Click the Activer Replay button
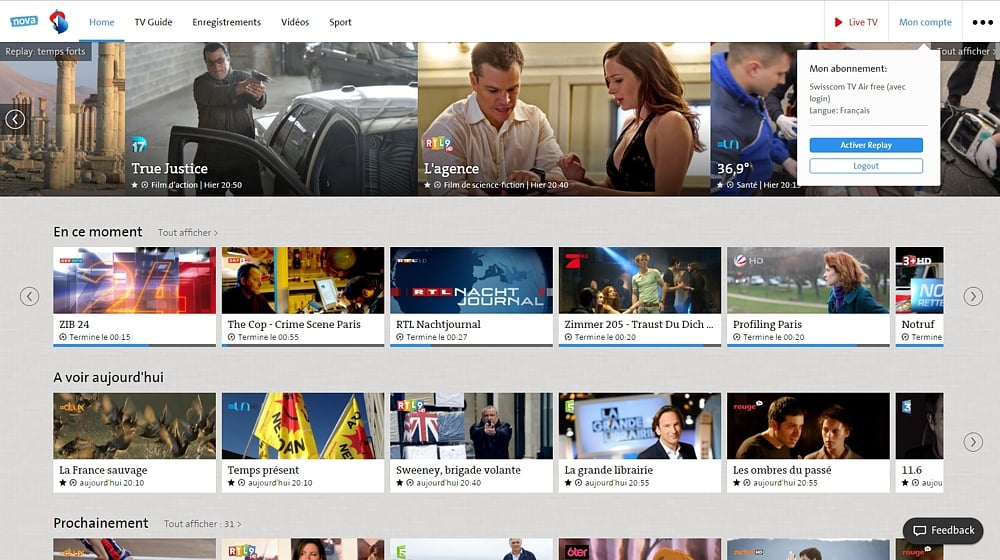This screenshot has width=1000, height=560. pyautogui.click(x=866, y=145)
